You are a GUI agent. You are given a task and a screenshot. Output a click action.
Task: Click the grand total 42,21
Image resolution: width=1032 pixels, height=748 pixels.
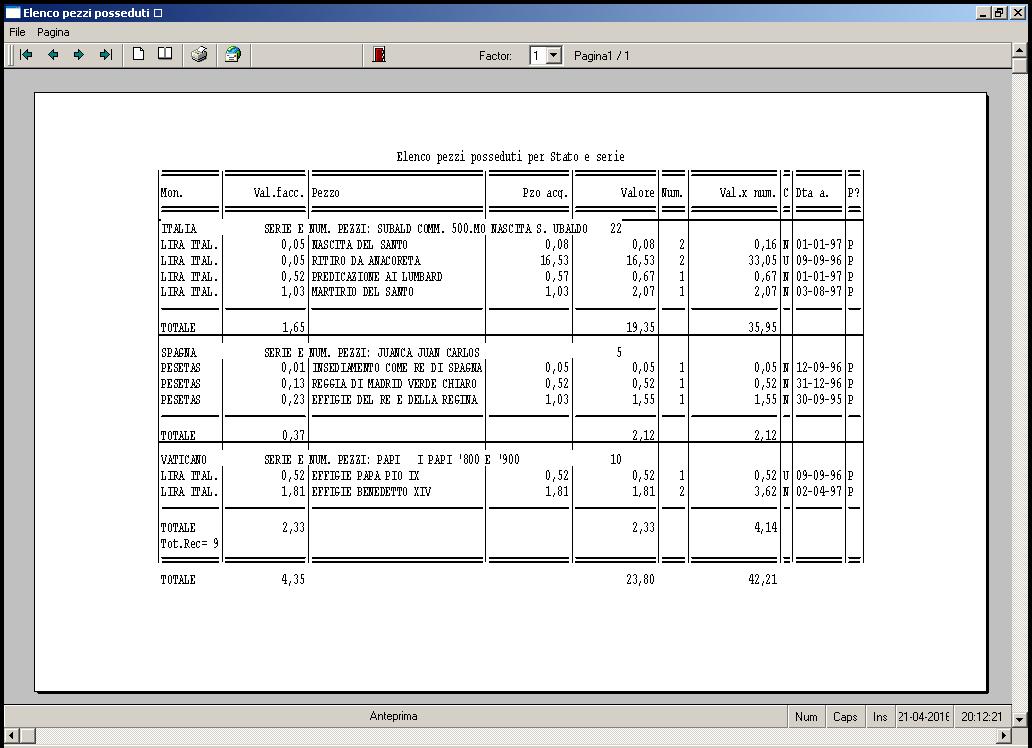[x=763, y=579]
